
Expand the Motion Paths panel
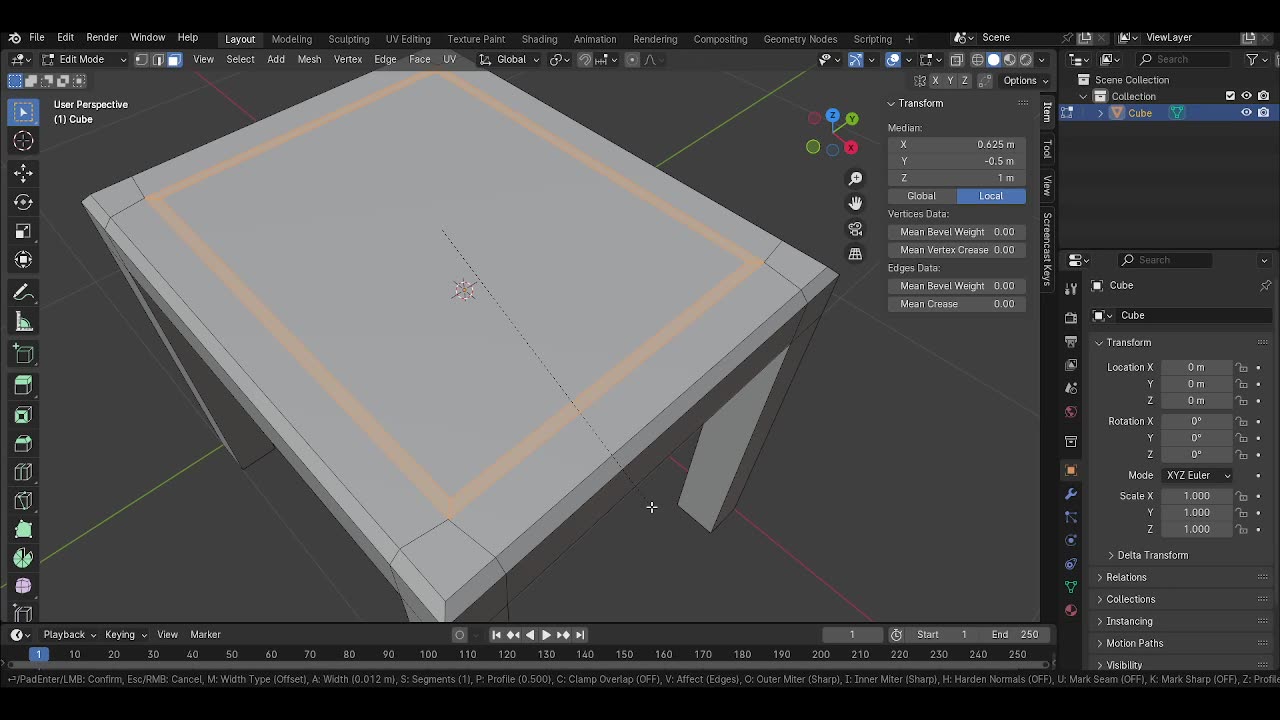(1134, 643)
